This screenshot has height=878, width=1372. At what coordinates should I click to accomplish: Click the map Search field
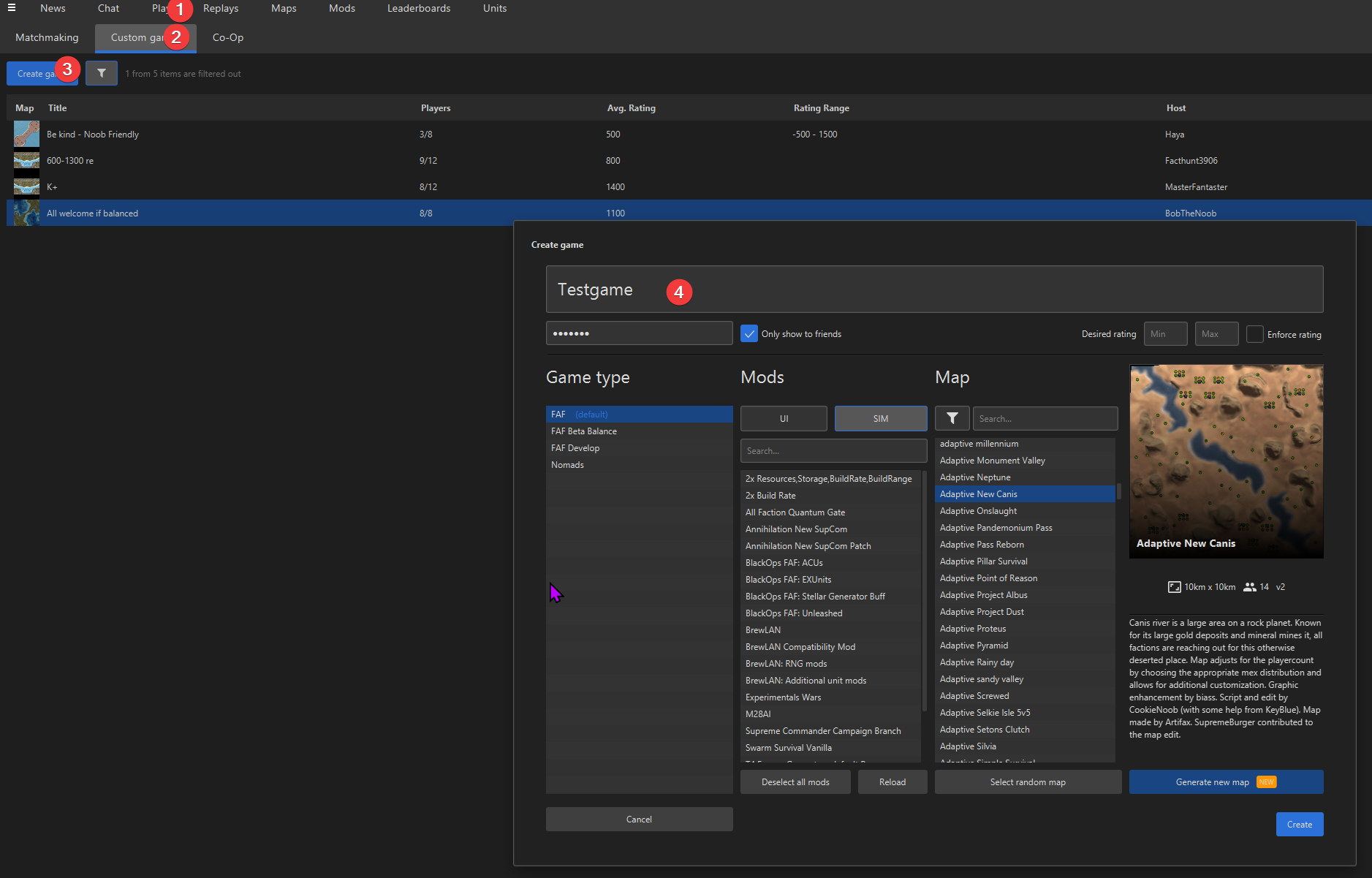(1045, 418)
